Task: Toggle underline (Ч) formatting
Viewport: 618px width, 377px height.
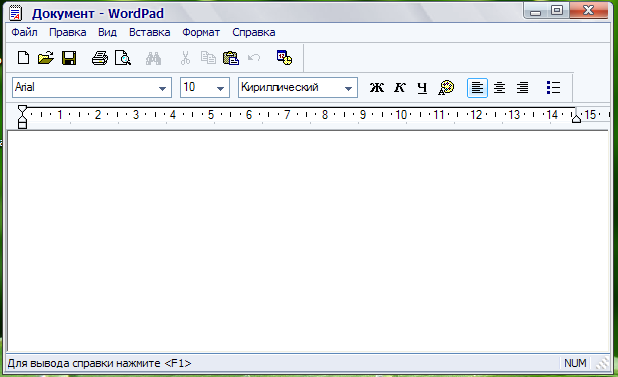Action: tap(423, 88)
